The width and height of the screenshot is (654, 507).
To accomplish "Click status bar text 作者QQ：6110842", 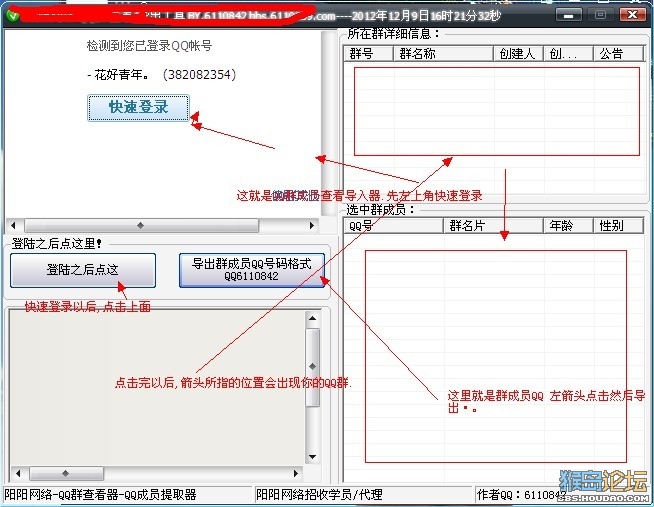I will pos(521,495).
